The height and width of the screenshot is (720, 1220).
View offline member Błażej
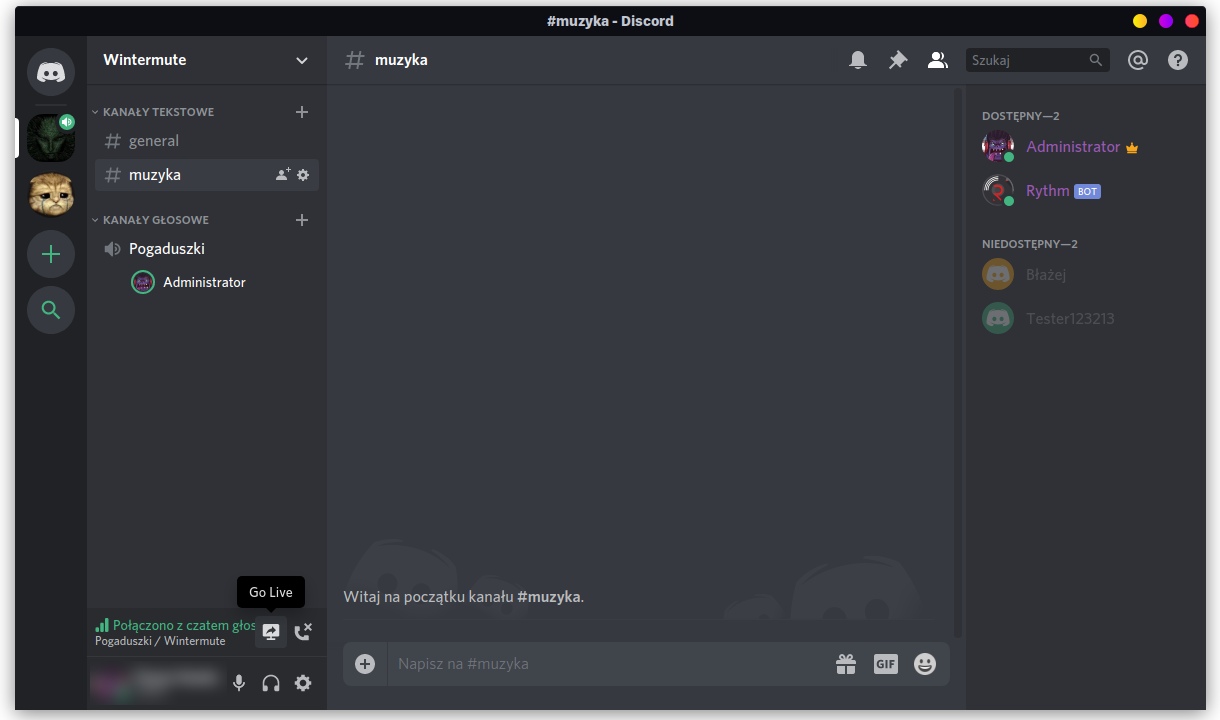1086,274
